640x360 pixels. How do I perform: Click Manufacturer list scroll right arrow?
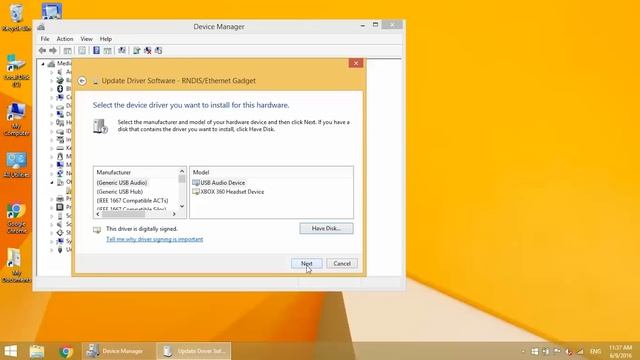click(174, 214)
